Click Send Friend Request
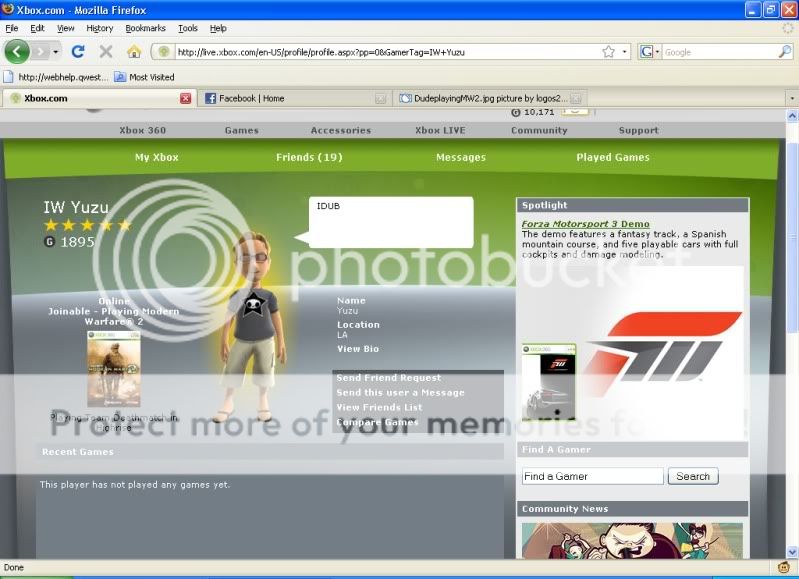Image resolution: width=799 pixels, height=579 pixels. point(388,378)
